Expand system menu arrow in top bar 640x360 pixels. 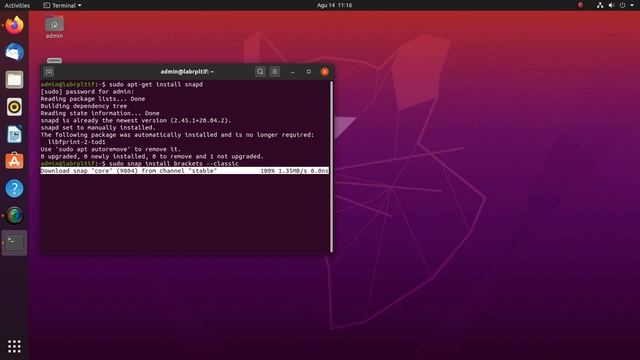pos(631,5)
